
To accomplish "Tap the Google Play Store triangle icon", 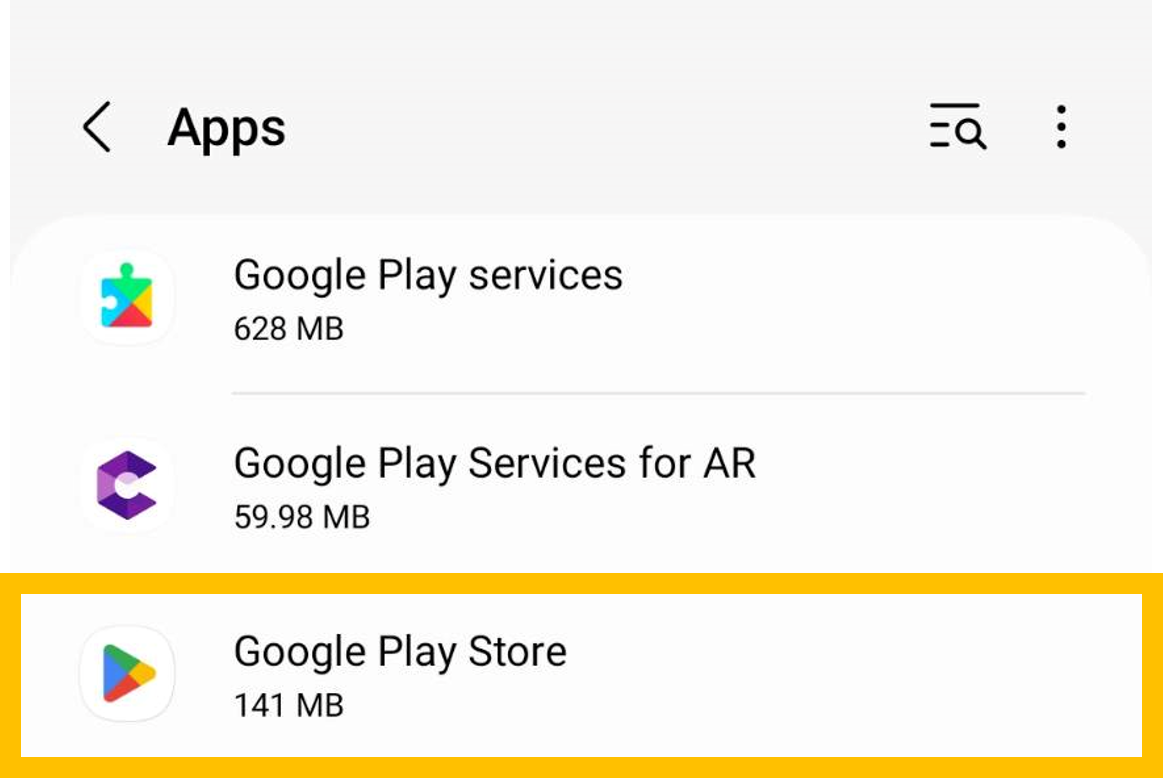I will pyautogui.click(x=127, y=673).
